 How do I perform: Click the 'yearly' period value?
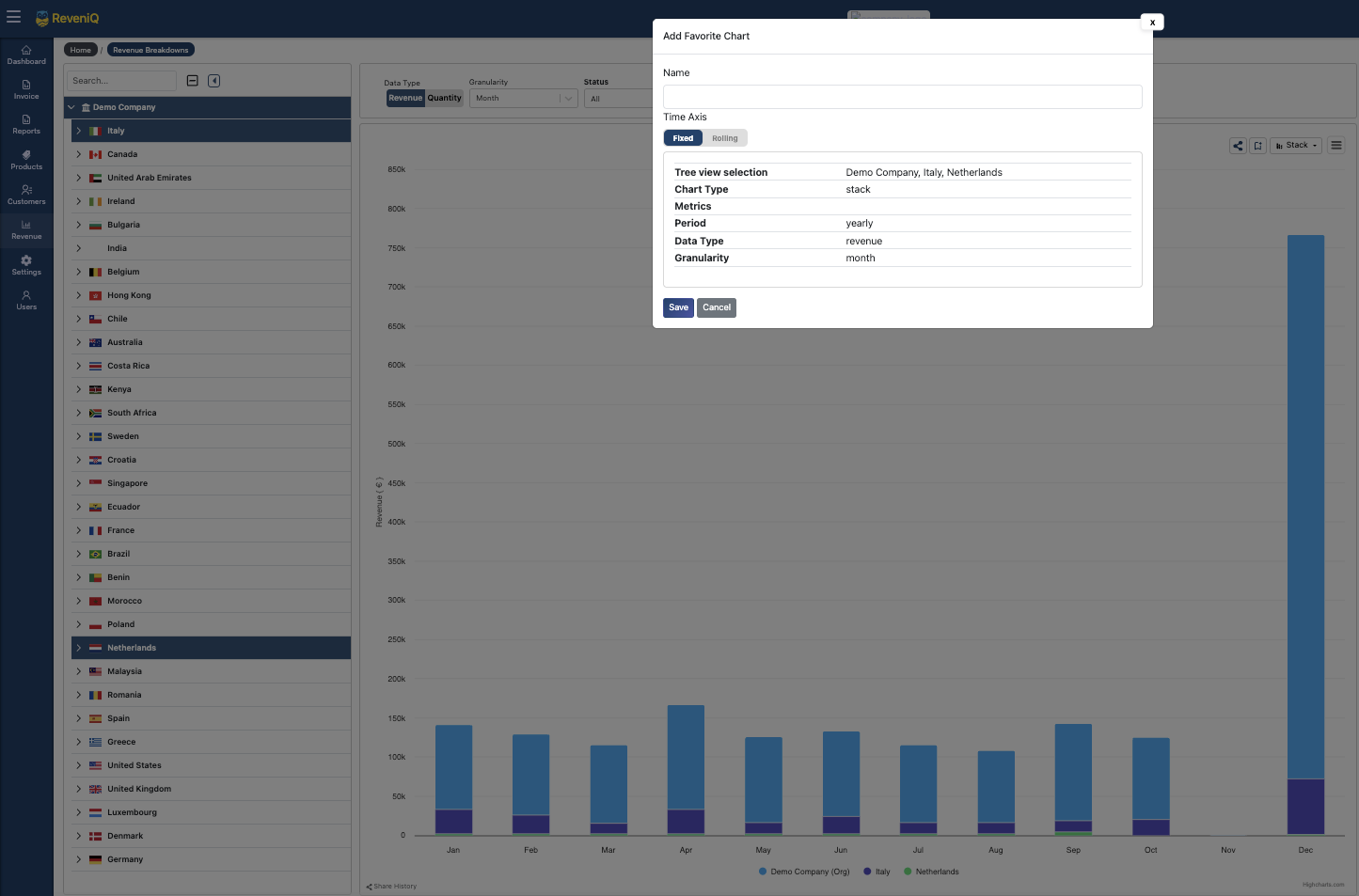860,224
